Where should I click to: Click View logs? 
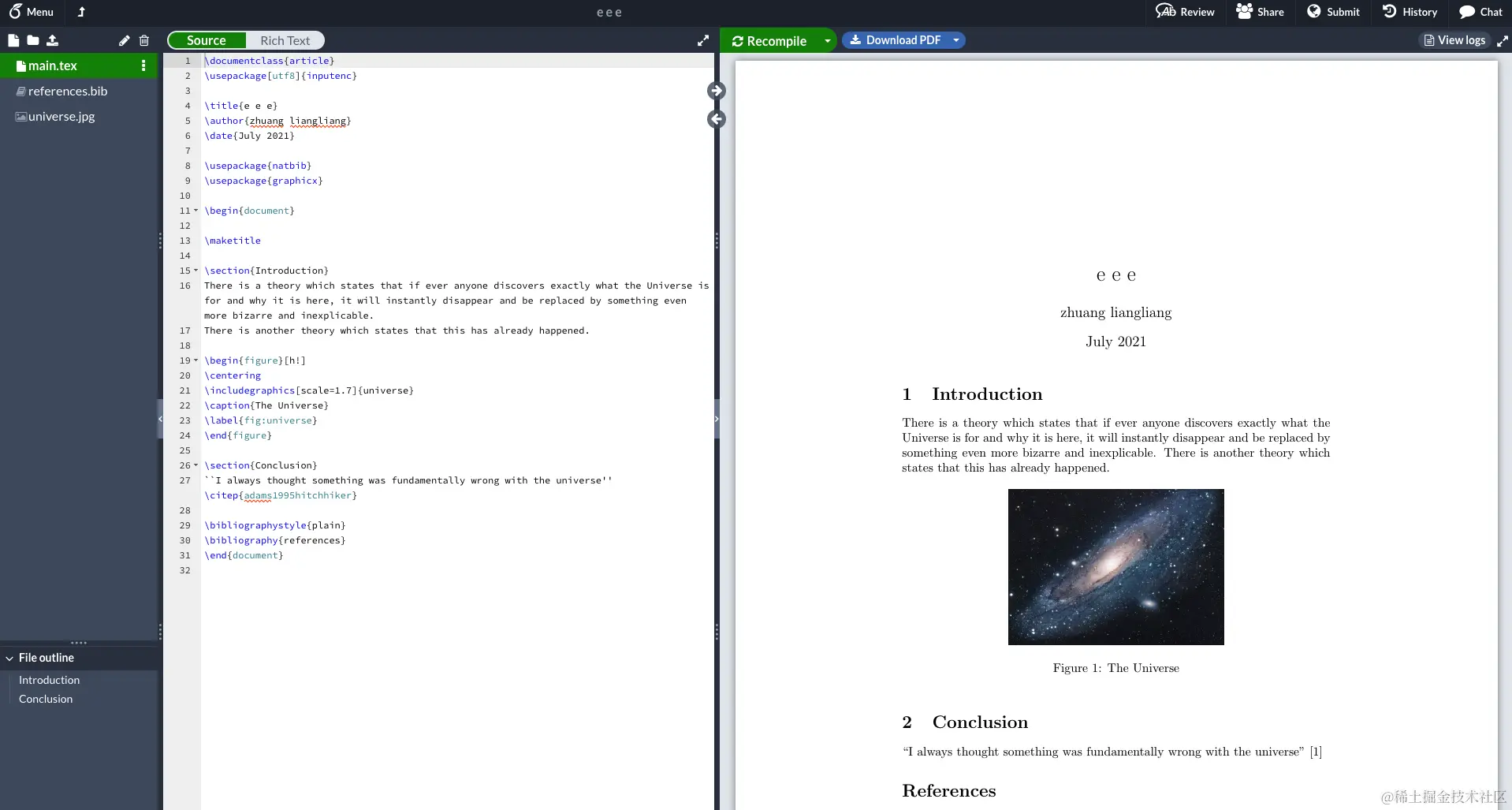point(1454,40)
